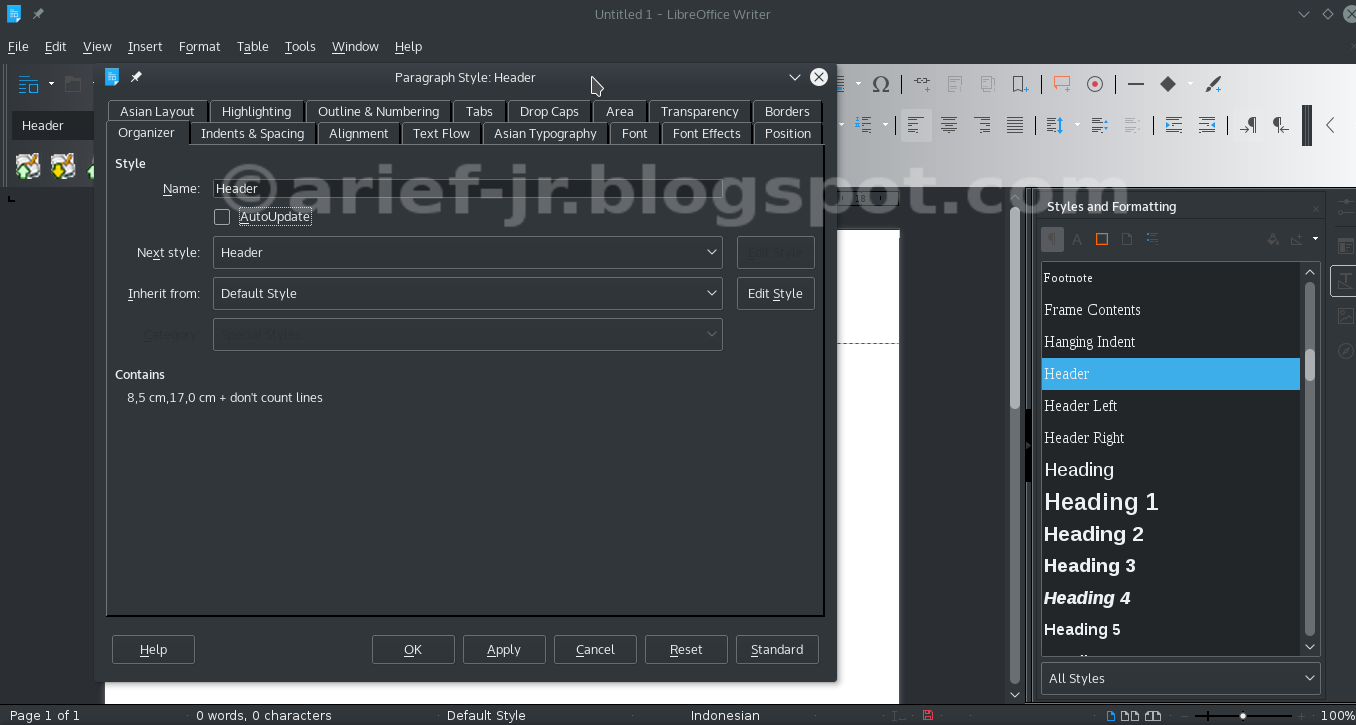This screenshot has width=1356, height=725.
Task: Select the Insert Line tool
Action: pyautogui.click(x=1135, y=84)
